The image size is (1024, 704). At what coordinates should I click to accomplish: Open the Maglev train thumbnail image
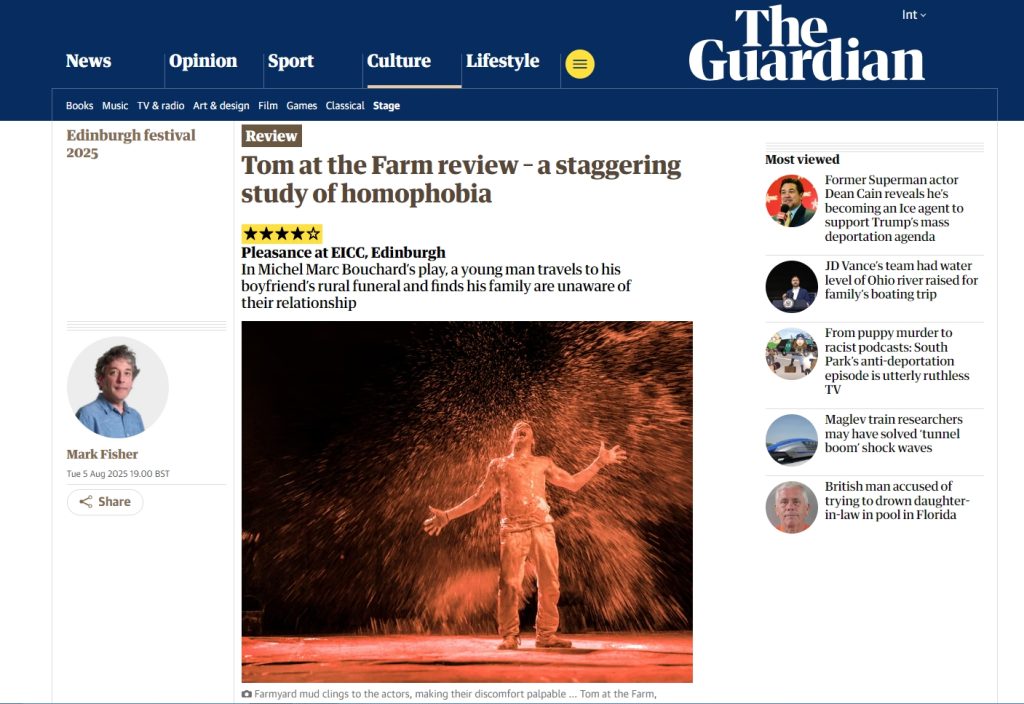[x=792, y=440]
